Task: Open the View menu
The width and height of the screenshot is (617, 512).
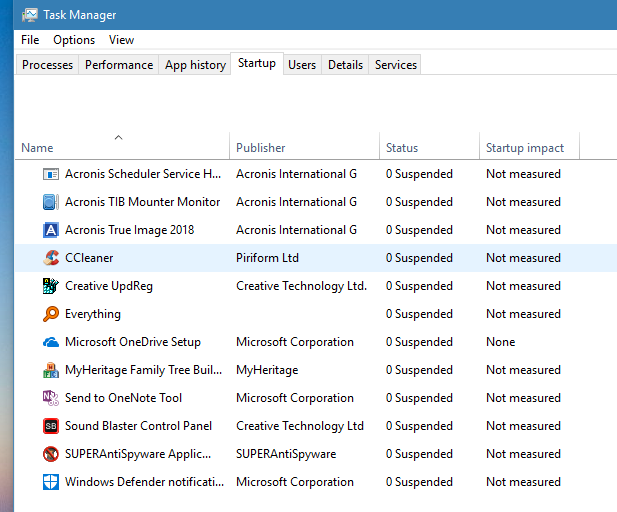Action: click(x=121, y=40)
